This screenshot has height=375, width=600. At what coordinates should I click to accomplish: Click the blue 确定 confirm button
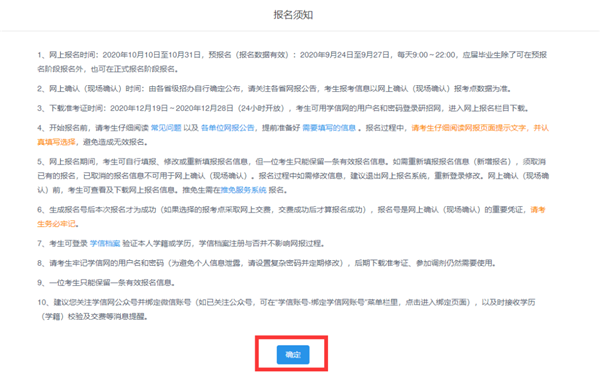coord(293,355)
